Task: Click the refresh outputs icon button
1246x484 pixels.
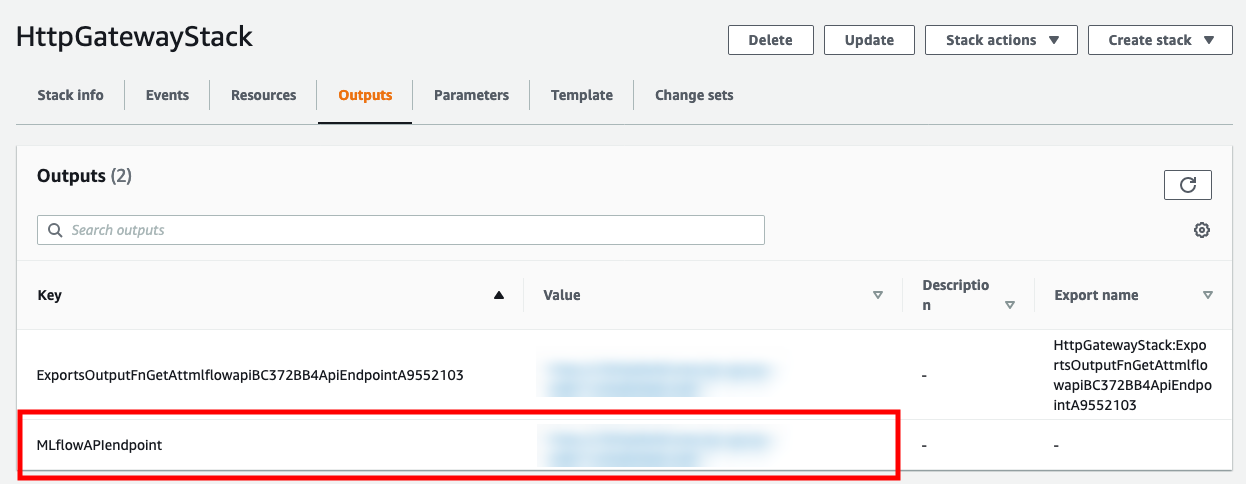Action: (x=1188, y=185)
